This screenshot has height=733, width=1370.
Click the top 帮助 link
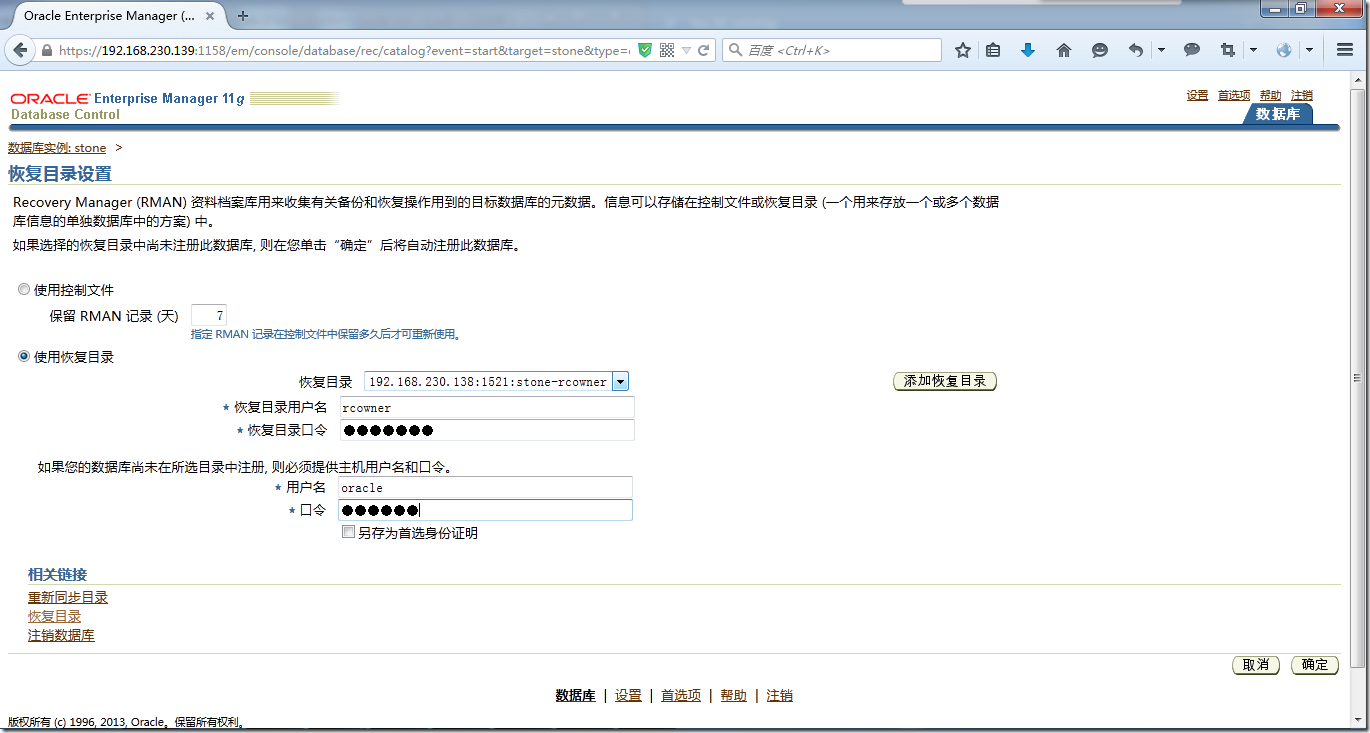[1270, 95]
